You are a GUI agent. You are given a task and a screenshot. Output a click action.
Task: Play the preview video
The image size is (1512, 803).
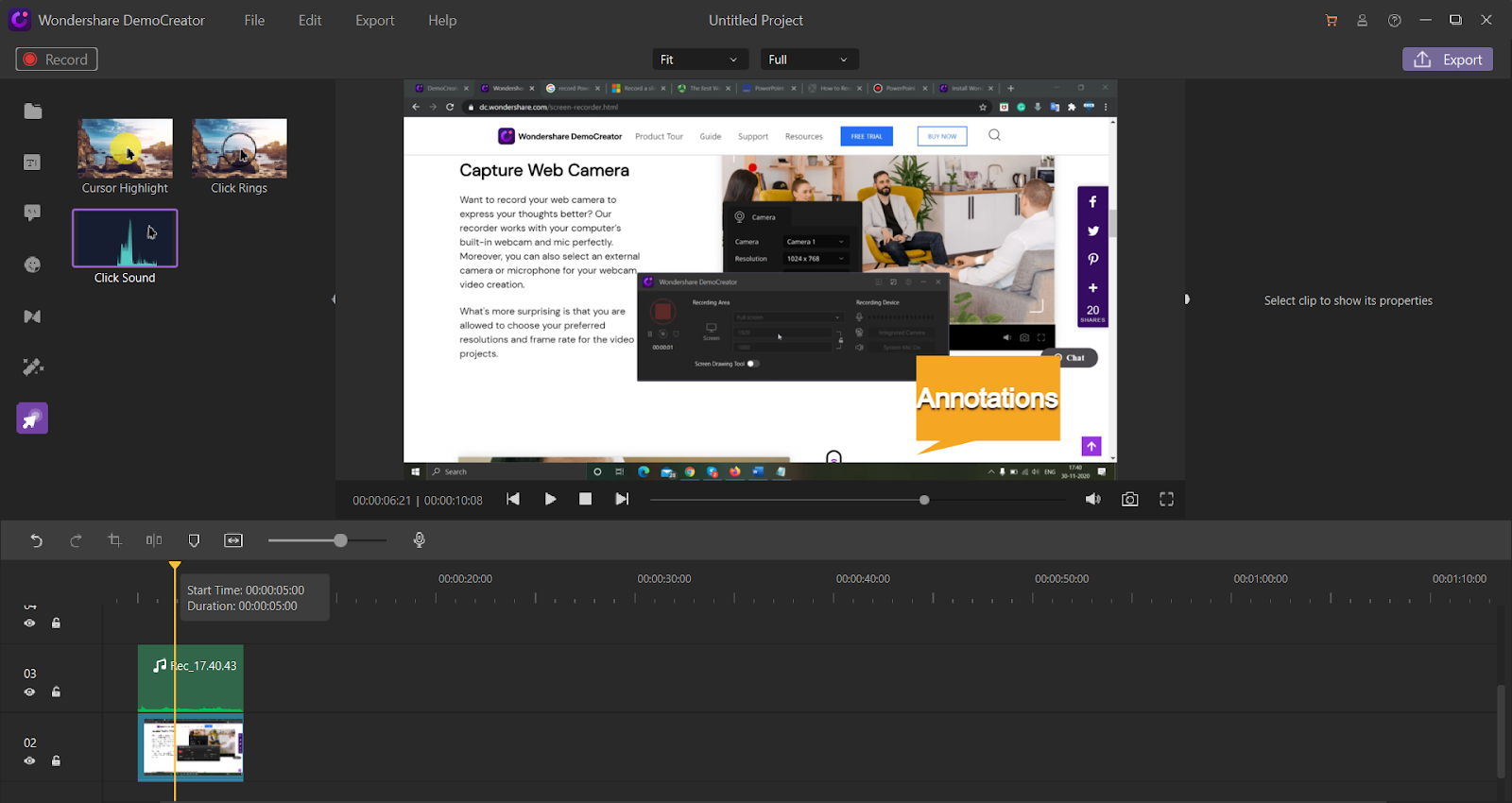click(x=550, y=499)
